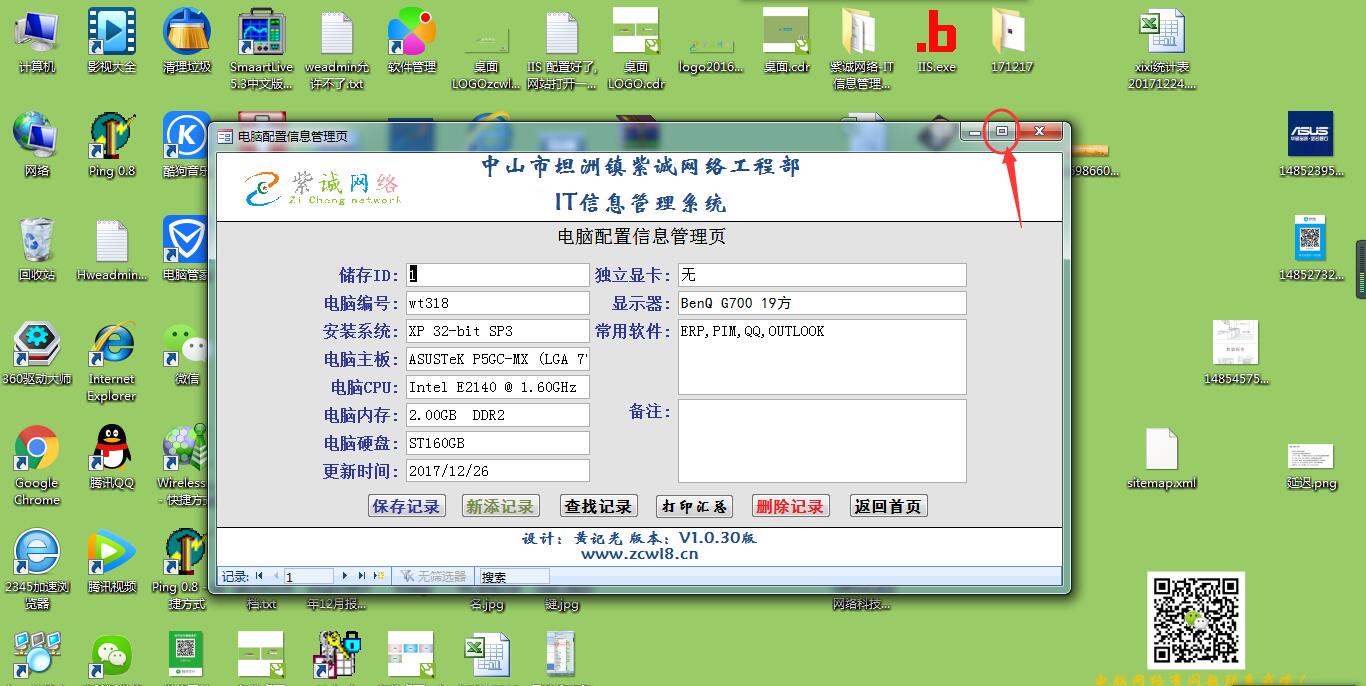Open the 171217 folder
Viewport: 1366px width, 686px height.
1011,41
